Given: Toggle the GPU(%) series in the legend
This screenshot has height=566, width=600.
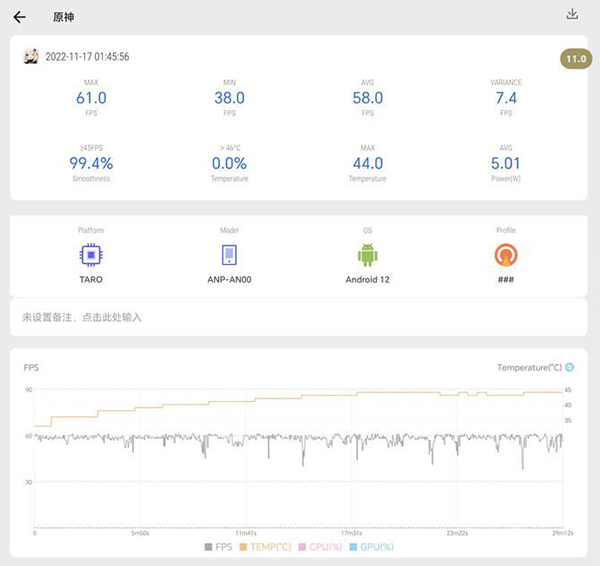Looking at the screenshot, I should [371, 547].
